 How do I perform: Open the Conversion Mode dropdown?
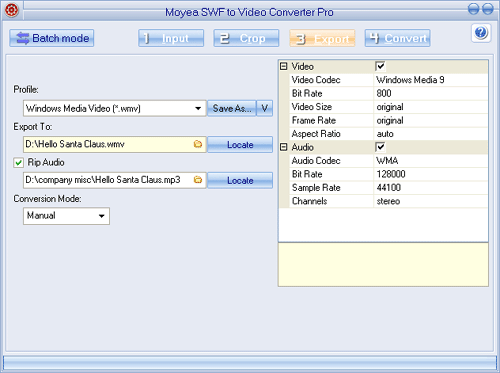tap(66, 216)
